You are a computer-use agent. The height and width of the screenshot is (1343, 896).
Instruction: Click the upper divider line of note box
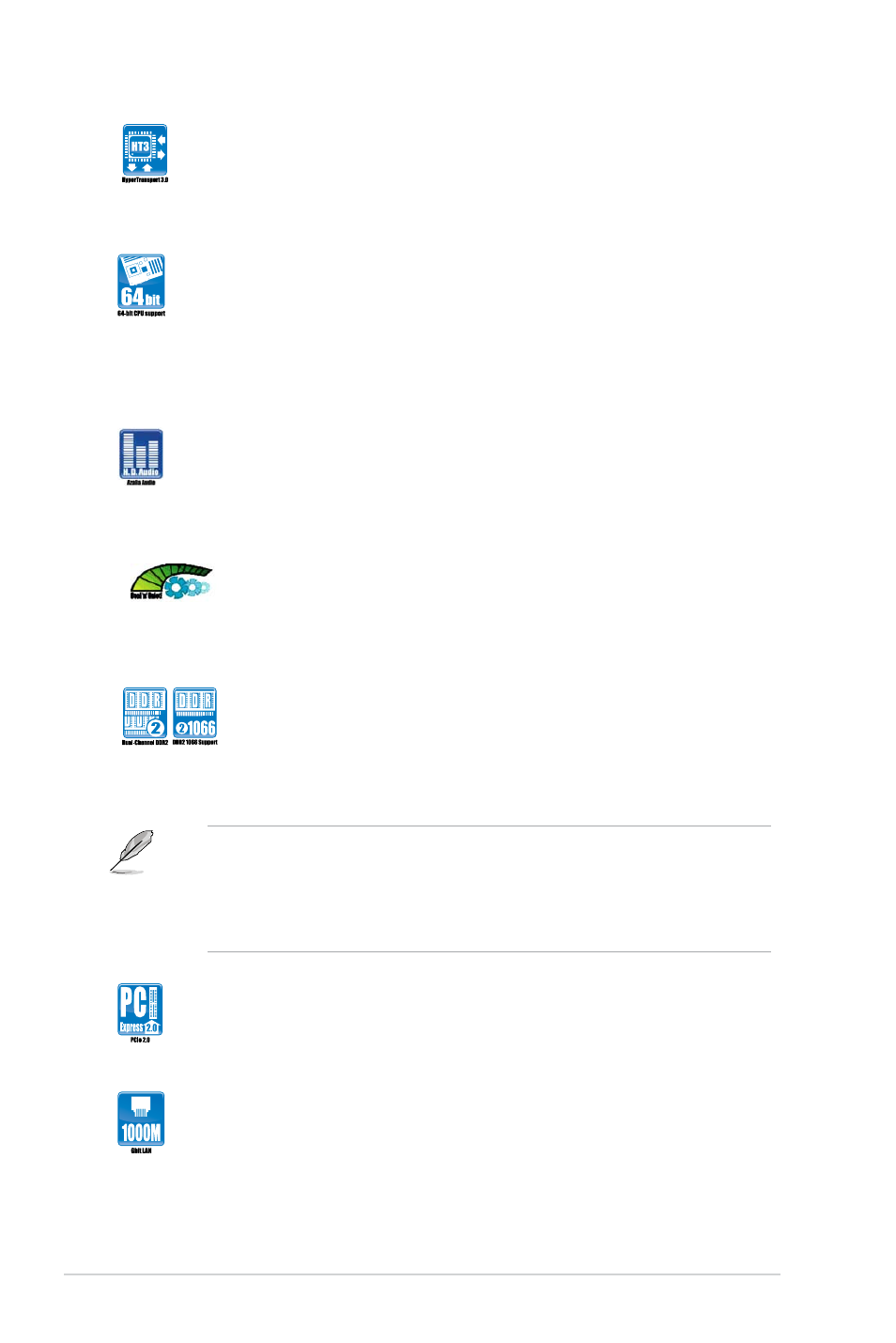pos(488,826)
